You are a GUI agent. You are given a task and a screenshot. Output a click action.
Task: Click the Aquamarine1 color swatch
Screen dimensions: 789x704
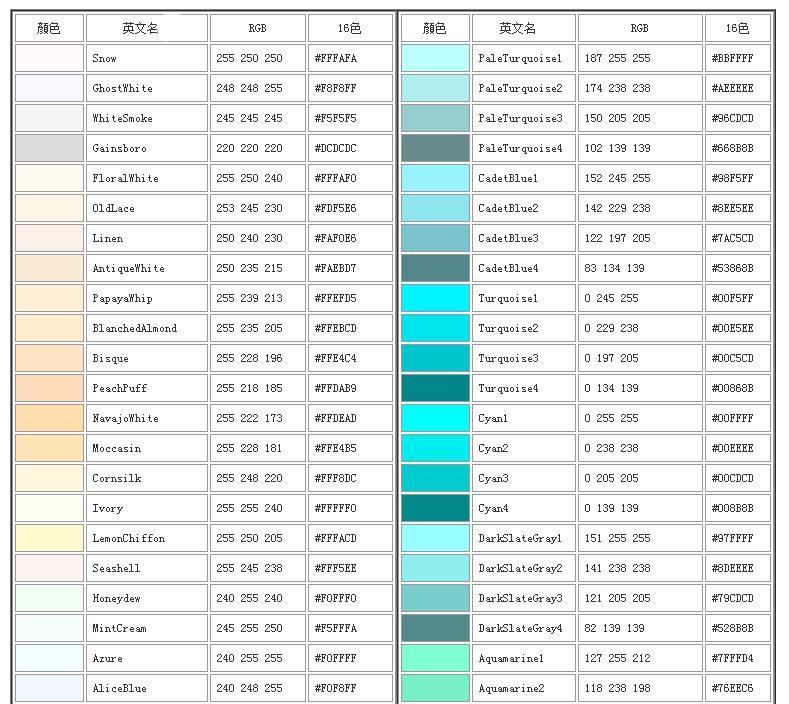click(435, 658)
